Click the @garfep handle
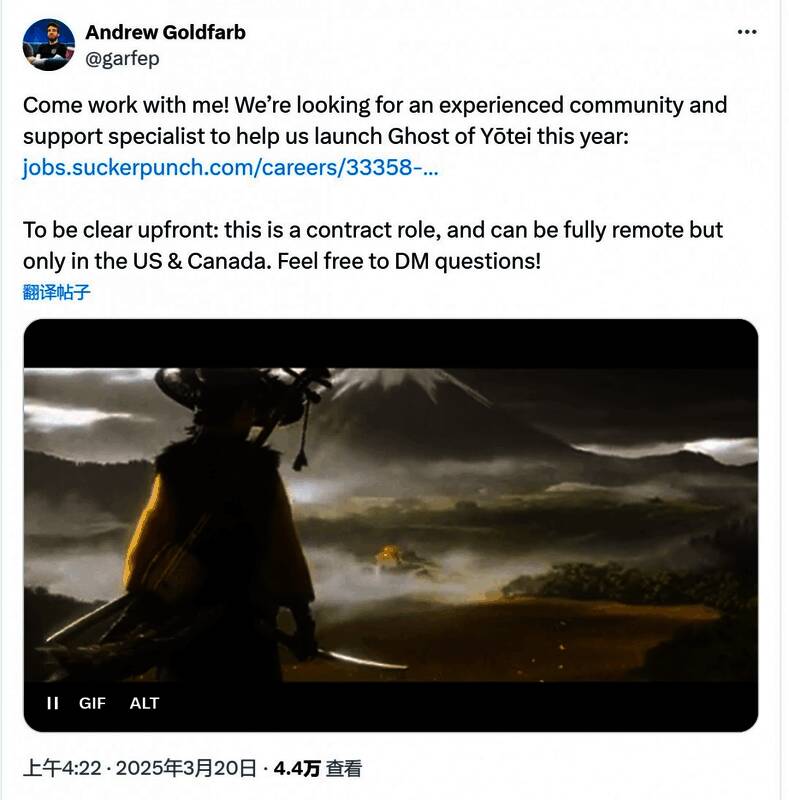The width and height of the screenshot is (789, 800). [x=122, y=59]
